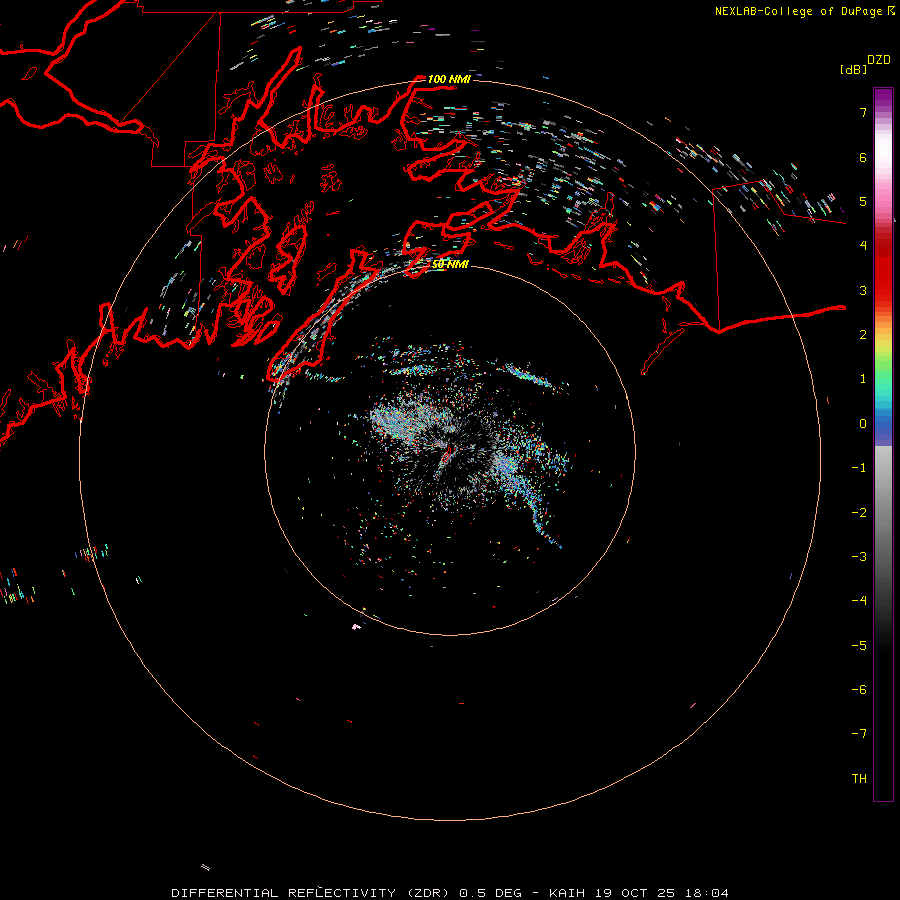The width and height of the screenshot is (900, 900).
Task: Click the TH label on the color scale
Action: tap(859, 779)
